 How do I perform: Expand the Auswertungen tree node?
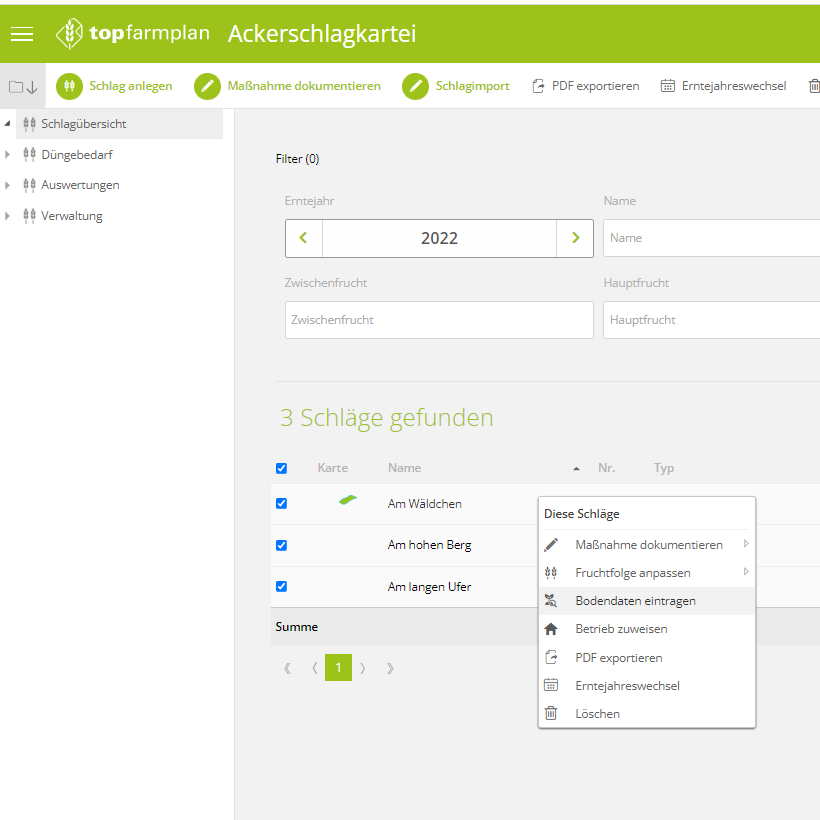[x=8, y=185]
